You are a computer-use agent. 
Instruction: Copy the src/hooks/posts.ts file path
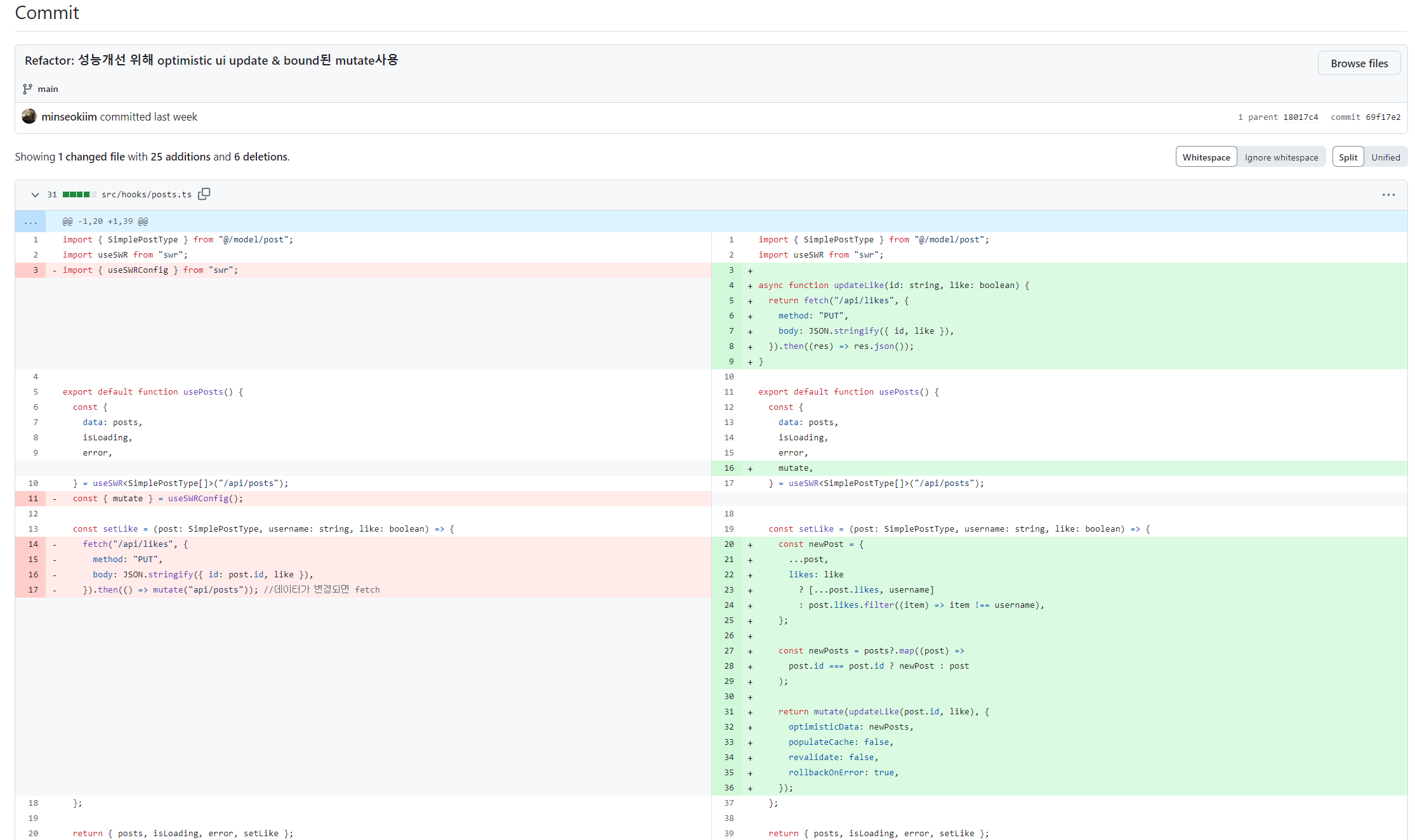(x=204, y=194)
